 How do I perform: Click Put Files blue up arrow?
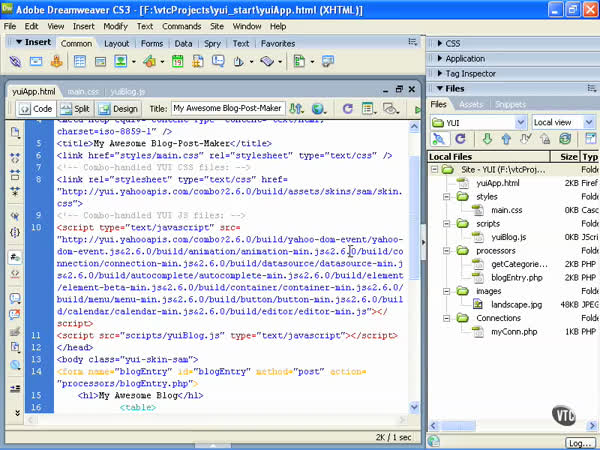point(507,139)
